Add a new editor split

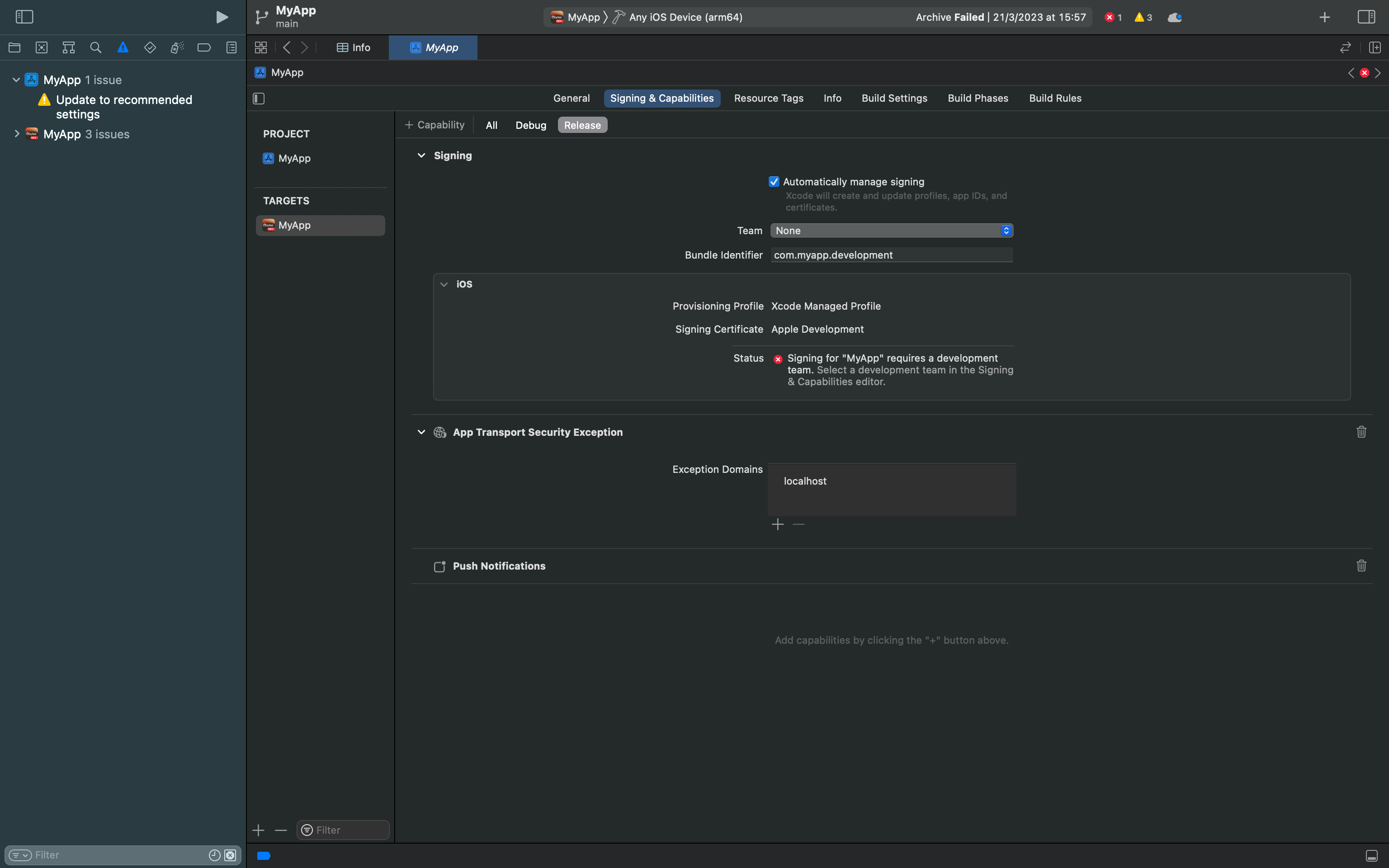tap(1375, 47)
